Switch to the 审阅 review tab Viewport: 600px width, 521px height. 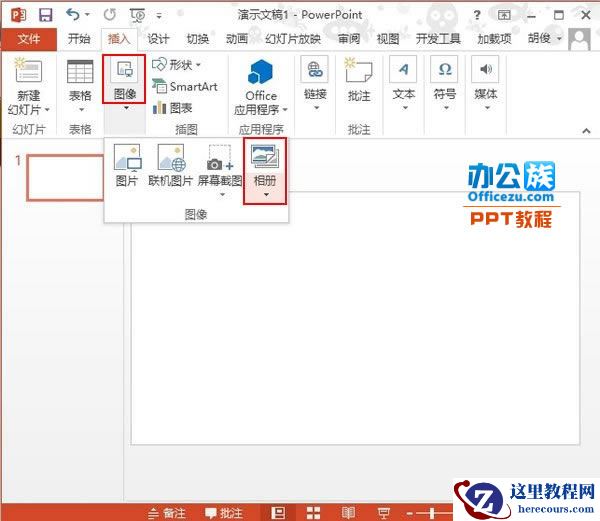pos(349,39)
